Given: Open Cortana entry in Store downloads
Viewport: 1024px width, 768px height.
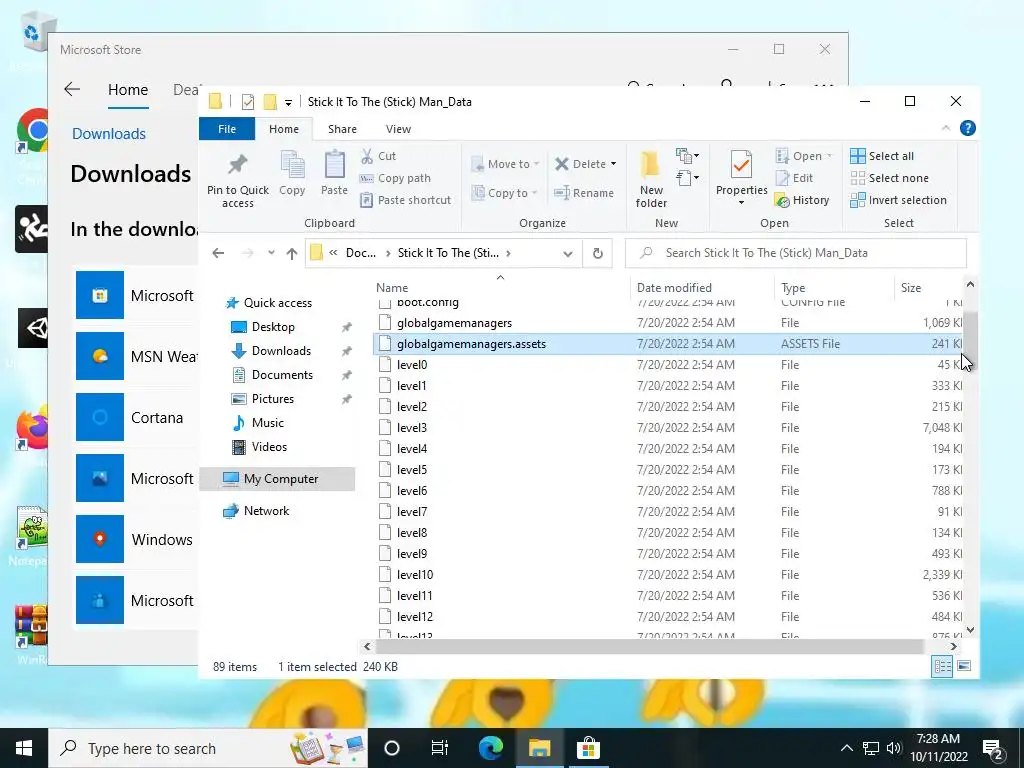Looking at the screenshot, I should click(x=136, y=417).
